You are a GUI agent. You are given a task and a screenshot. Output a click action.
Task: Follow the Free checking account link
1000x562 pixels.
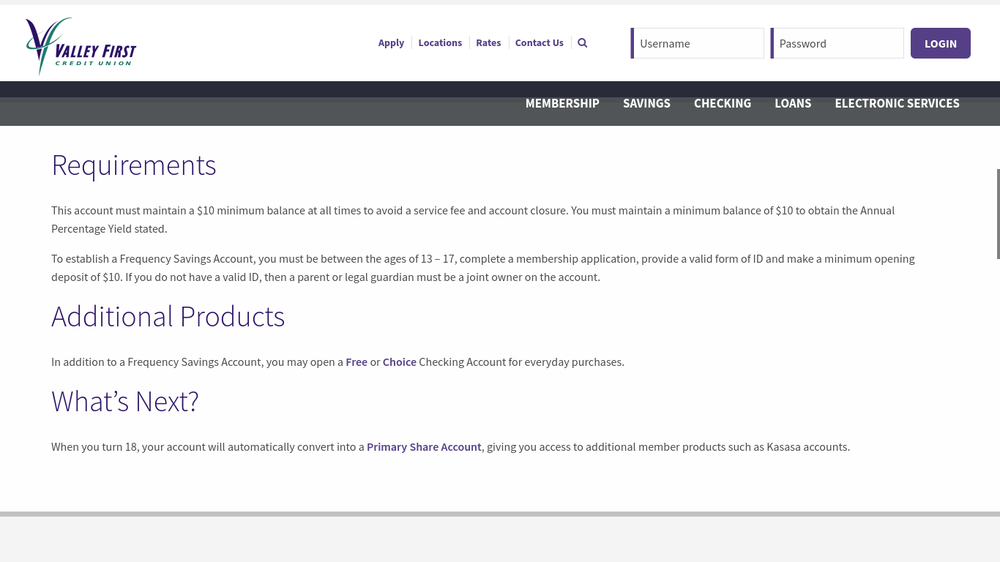[357, 362]
